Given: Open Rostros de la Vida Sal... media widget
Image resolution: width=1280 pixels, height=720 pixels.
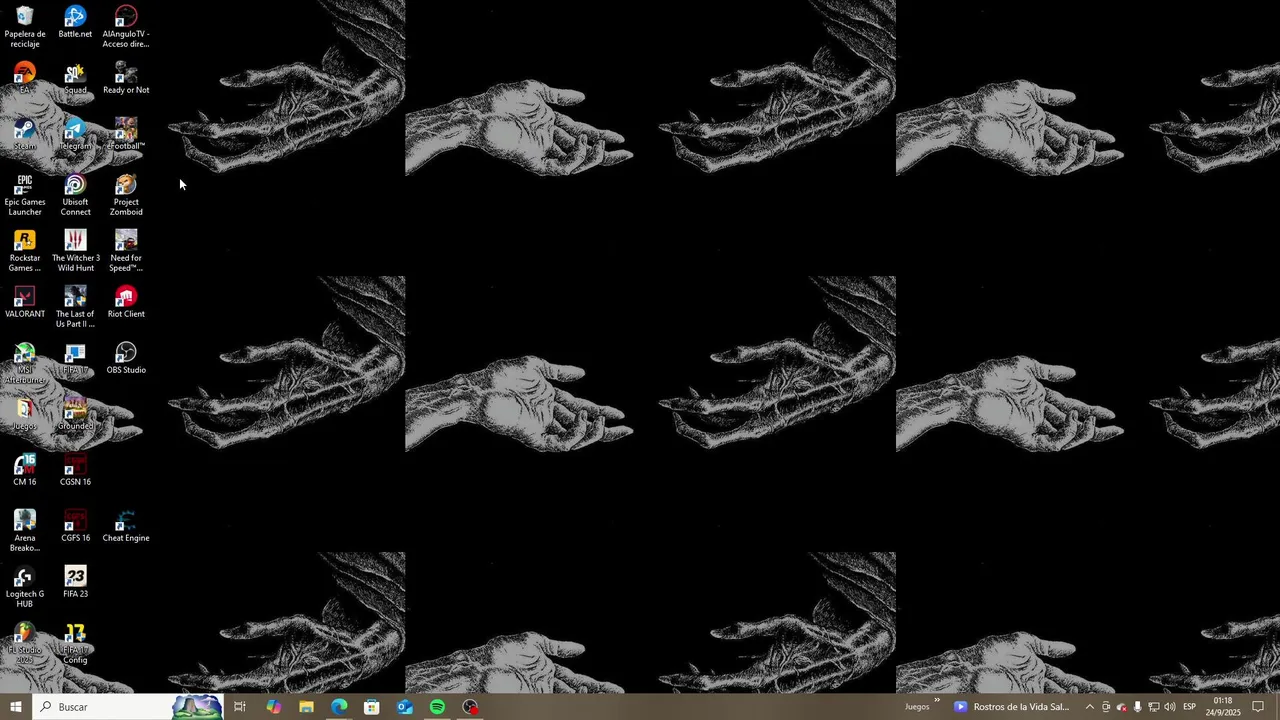Looking at the screenshot, I should click(1011, 707).
